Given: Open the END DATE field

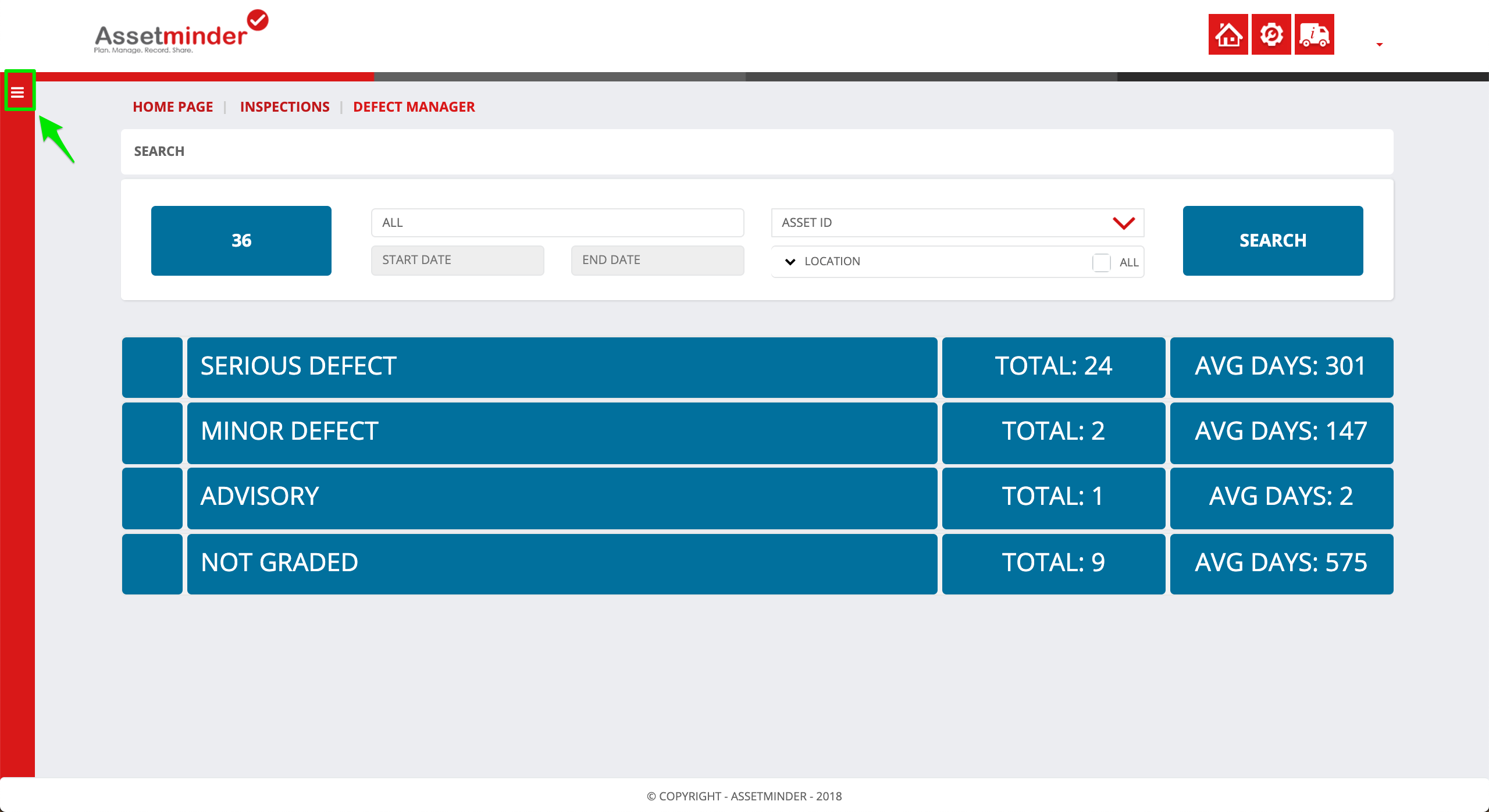Looking at the screenshot, I should click(x=657, y=260).
